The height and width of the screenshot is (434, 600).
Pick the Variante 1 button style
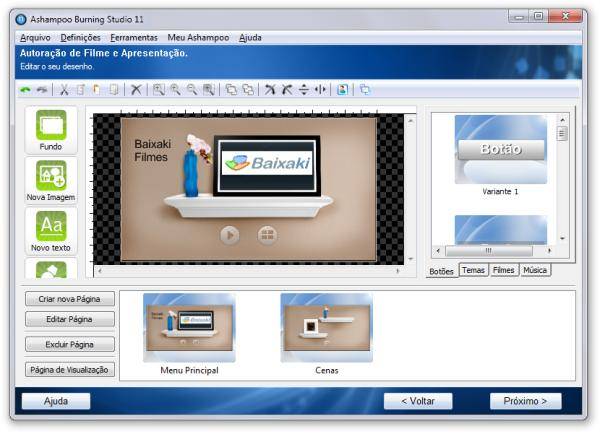point(501,150)
